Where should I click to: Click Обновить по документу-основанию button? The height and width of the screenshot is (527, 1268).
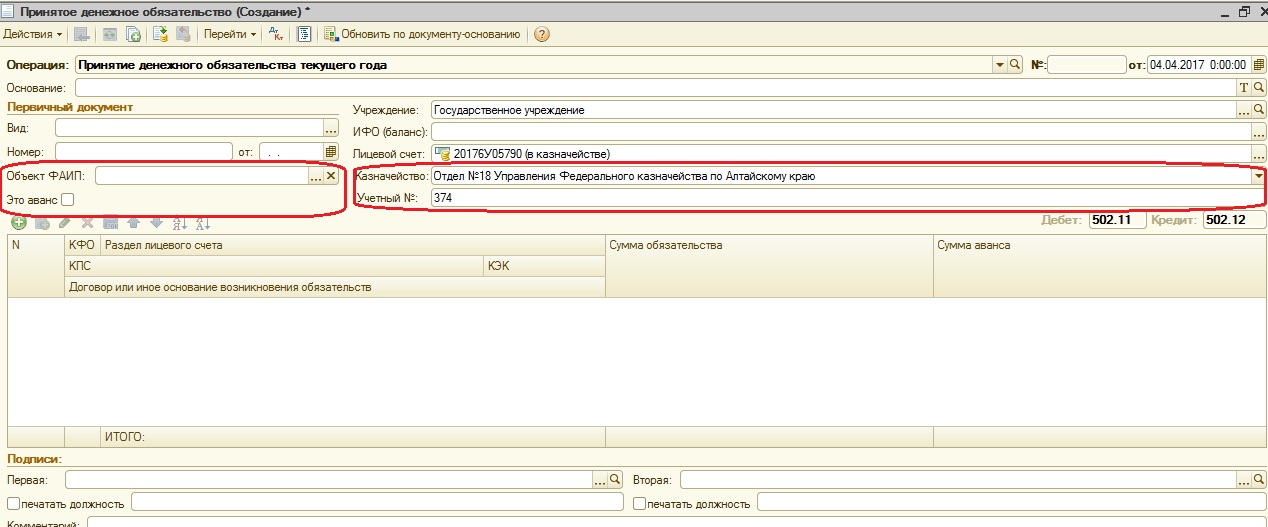[422, 34]
